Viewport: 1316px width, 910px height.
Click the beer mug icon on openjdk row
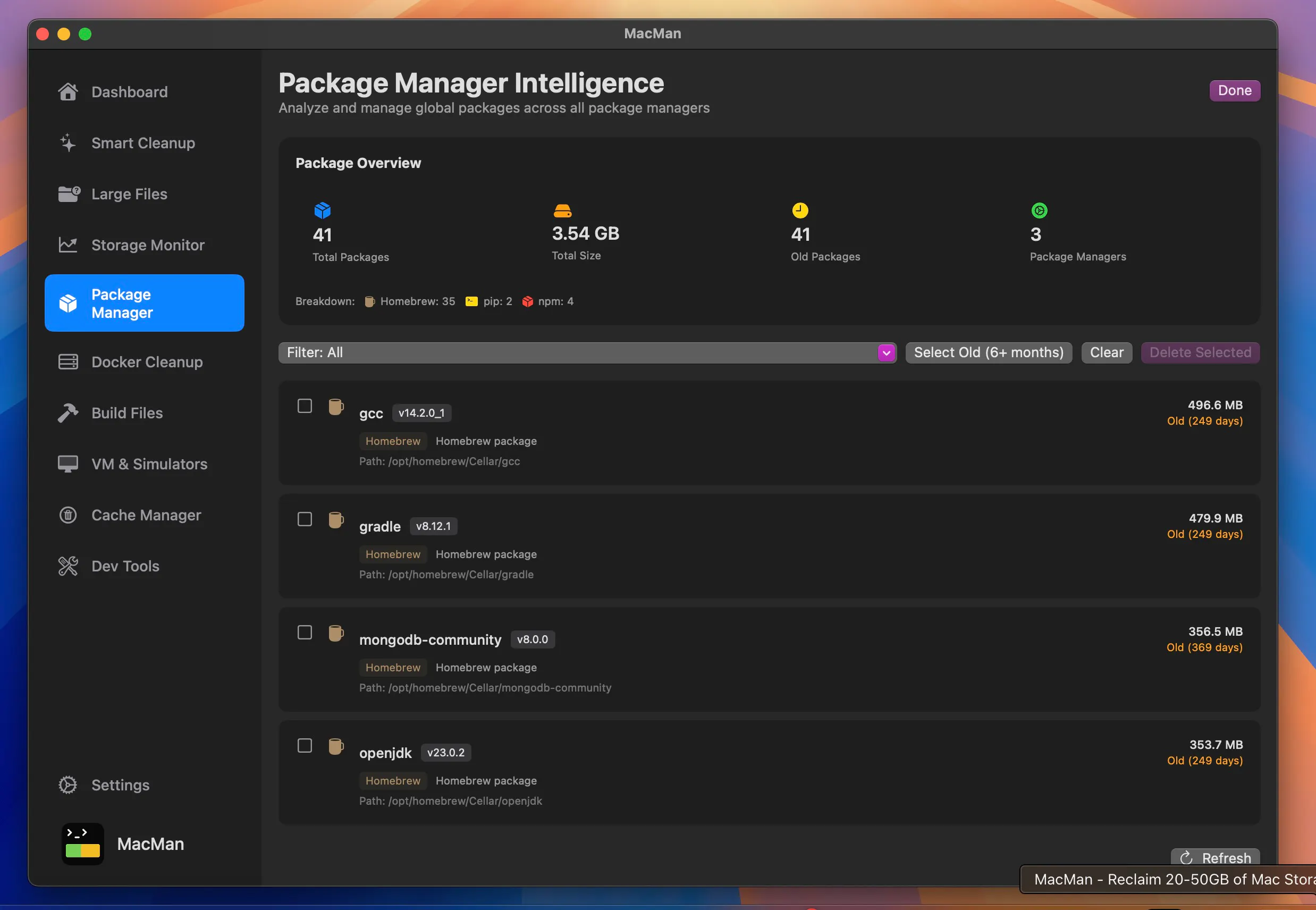(336, 746)
